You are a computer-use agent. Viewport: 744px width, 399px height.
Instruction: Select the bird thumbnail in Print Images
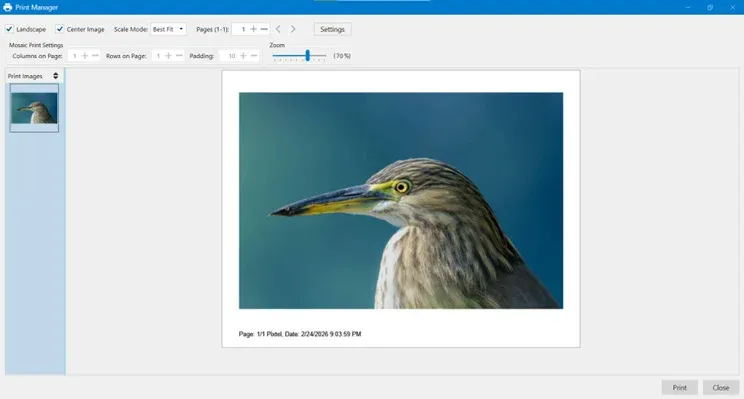34,108
